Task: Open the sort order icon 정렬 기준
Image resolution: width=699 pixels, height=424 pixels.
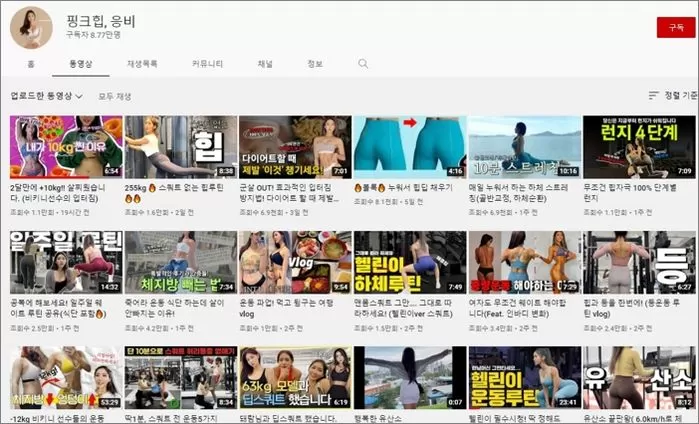Action: [x=673, y=95]
